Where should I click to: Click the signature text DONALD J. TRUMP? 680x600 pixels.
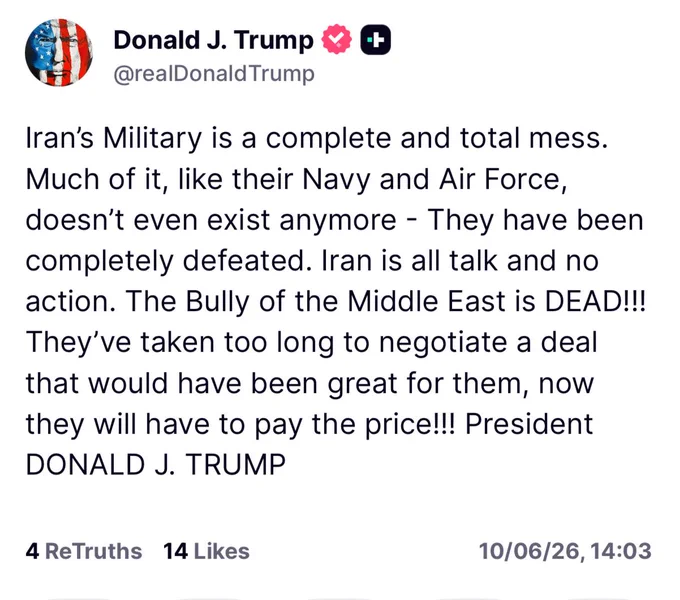(156, 464)
